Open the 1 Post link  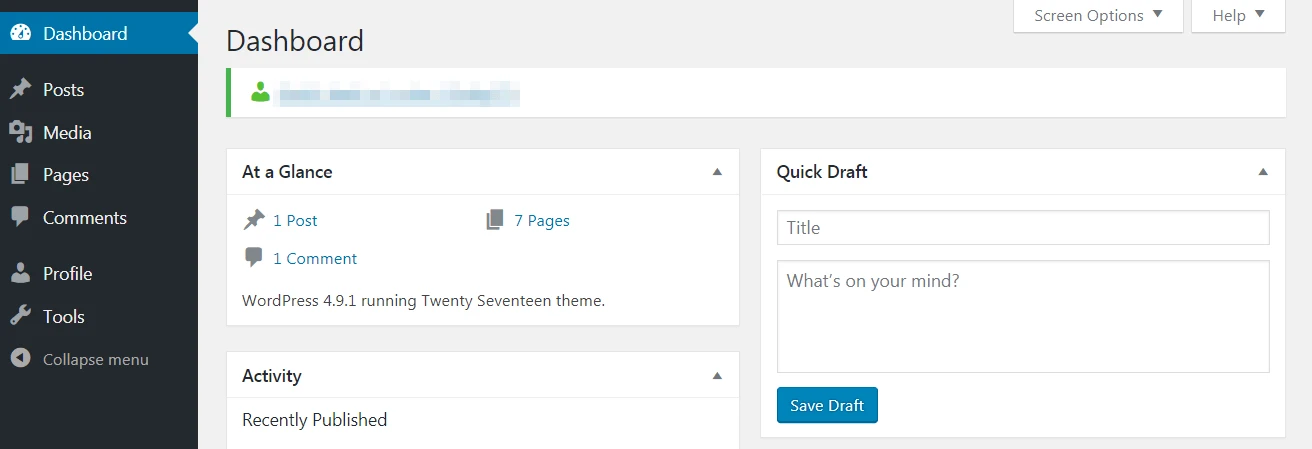tap(295, 220)
